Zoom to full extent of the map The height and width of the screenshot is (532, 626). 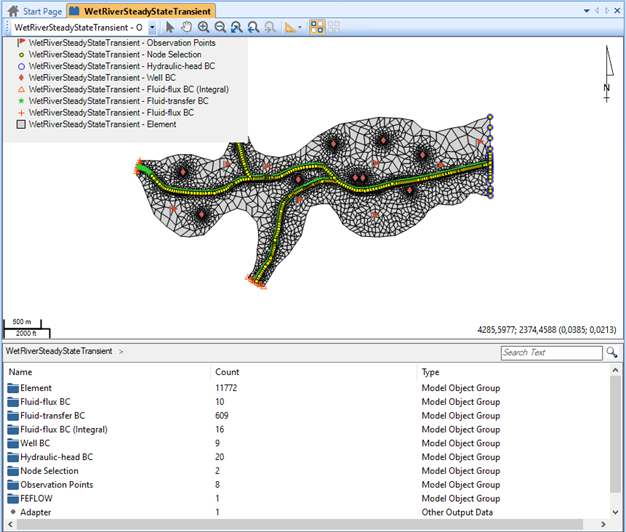[x=236, y=27]
